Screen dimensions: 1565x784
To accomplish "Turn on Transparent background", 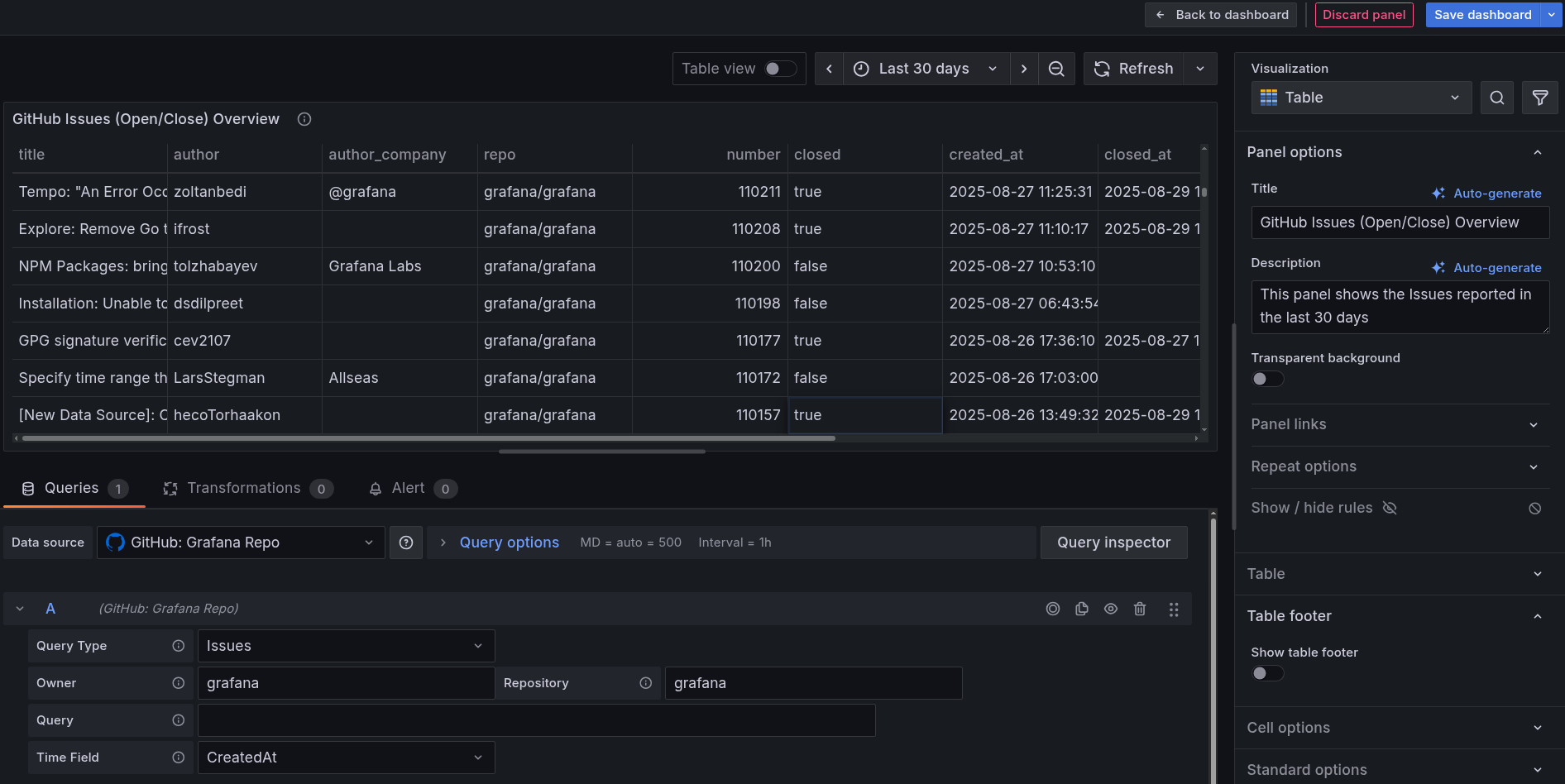I will [x=1266, y=378].
